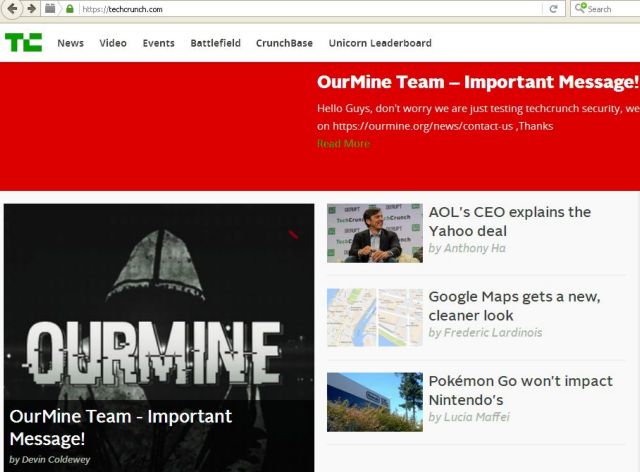Click the TechCrunch TC logo
The image size is (640, 472).
24,42
